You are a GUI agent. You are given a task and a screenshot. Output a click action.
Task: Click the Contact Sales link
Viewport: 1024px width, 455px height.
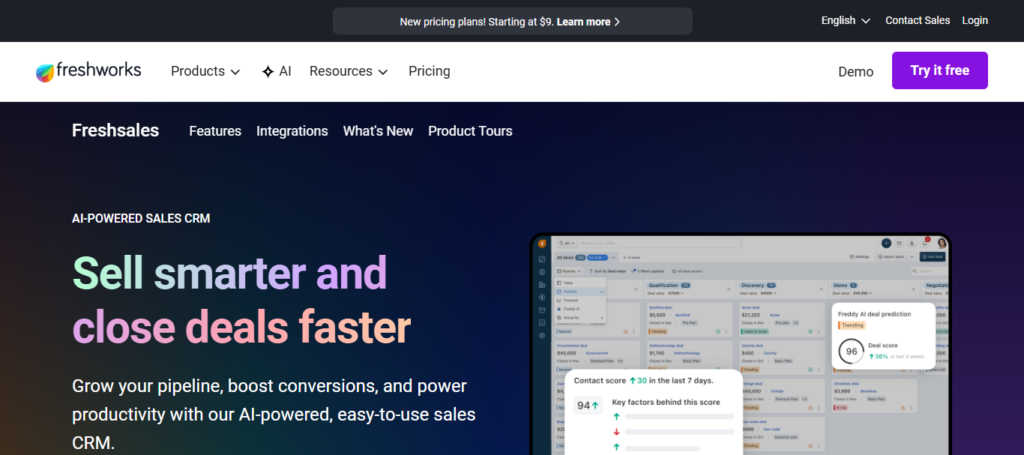[x=918, y=21]
